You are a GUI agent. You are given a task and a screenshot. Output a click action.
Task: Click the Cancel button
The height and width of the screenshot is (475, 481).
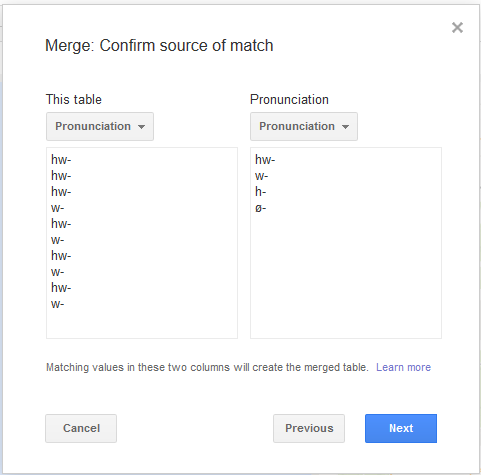(x=81, y=428)
